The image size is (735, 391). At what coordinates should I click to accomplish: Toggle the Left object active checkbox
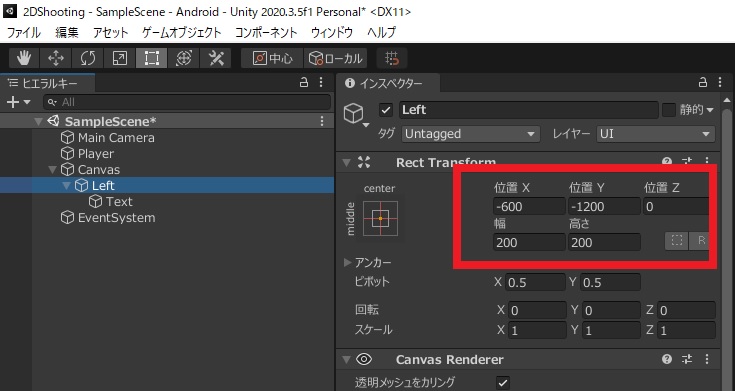(x=386, y=110)
